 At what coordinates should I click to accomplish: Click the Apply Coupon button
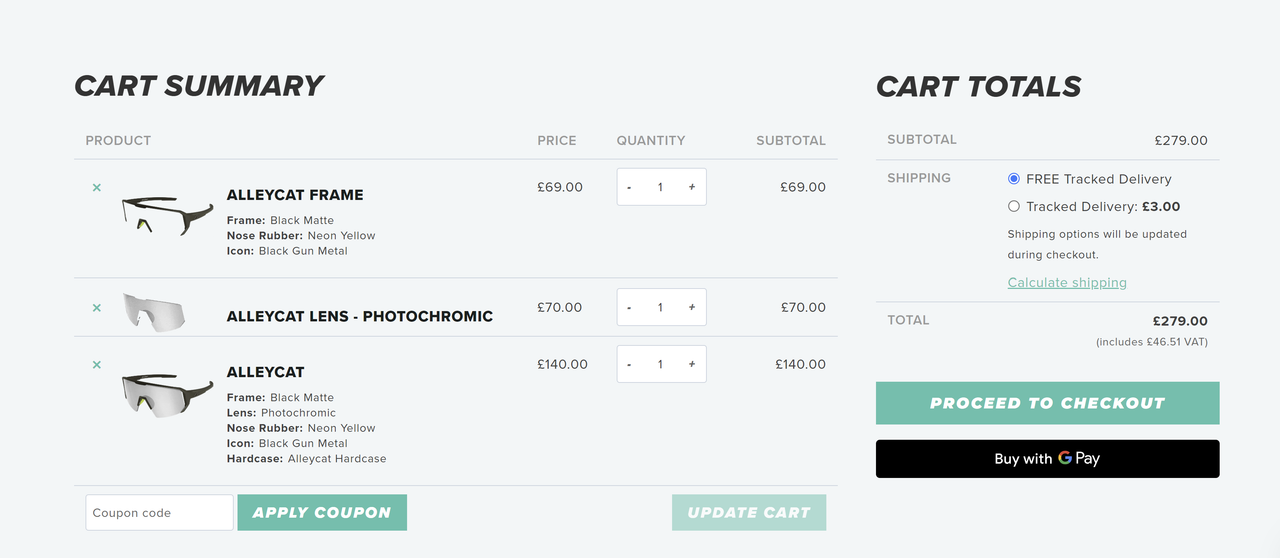[322, 512]
